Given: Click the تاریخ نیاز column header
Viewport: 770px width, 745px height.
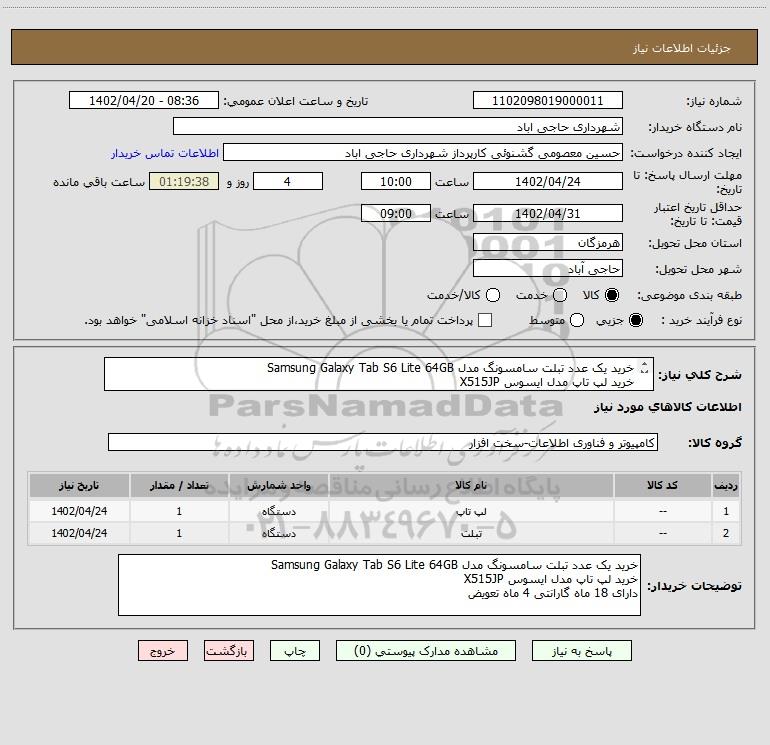Looking at the screenshot, I should 79,485.
